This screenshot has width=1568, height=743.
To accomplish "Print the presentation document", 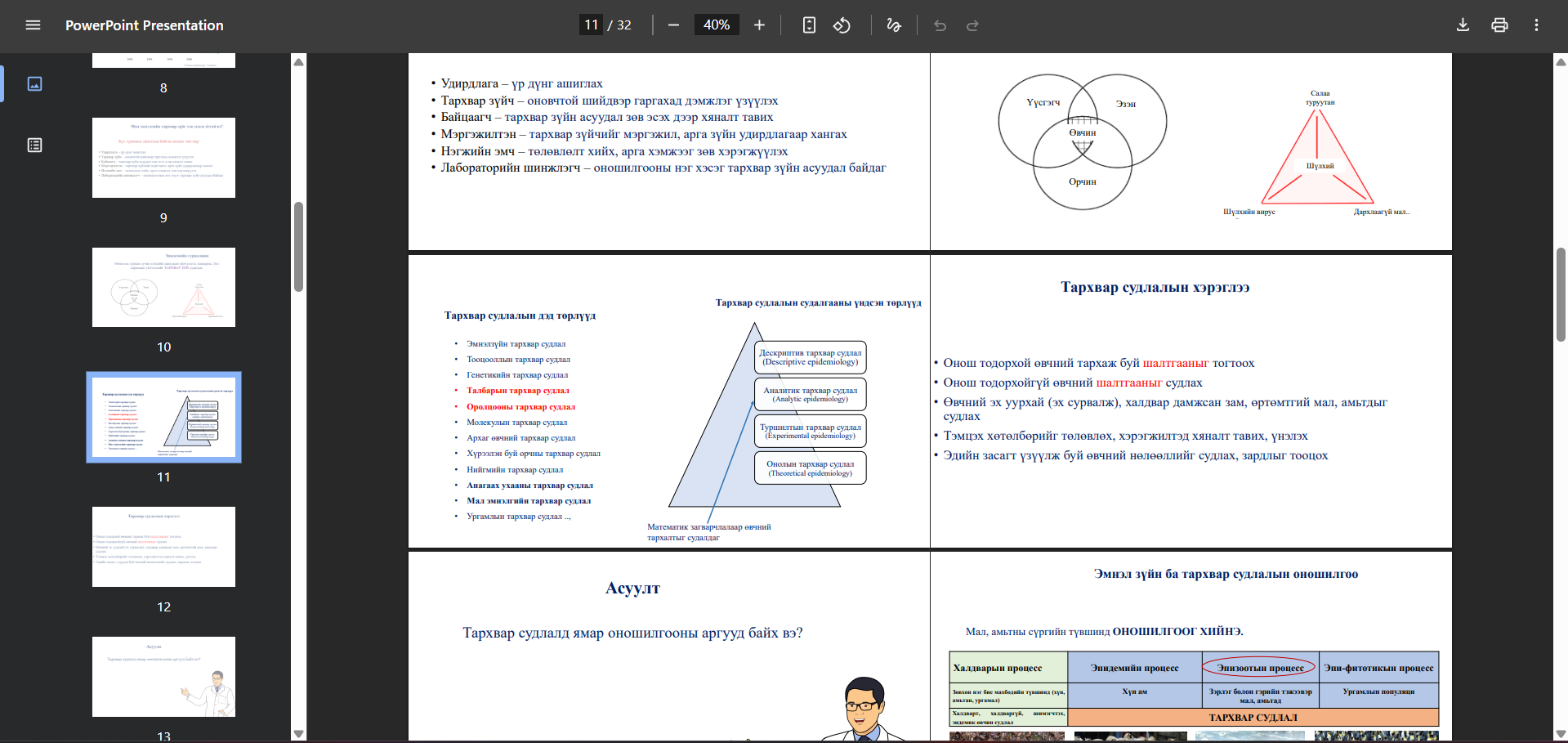I will 1499,25.
